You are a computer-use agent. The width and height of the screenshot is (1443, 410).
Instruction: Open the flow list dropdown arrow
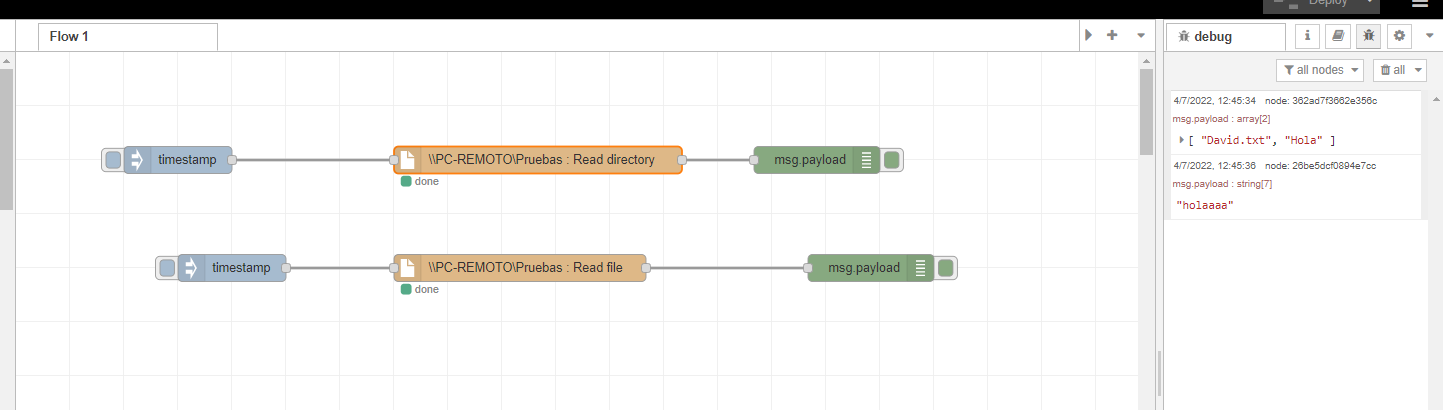[x=1141, y=36]
